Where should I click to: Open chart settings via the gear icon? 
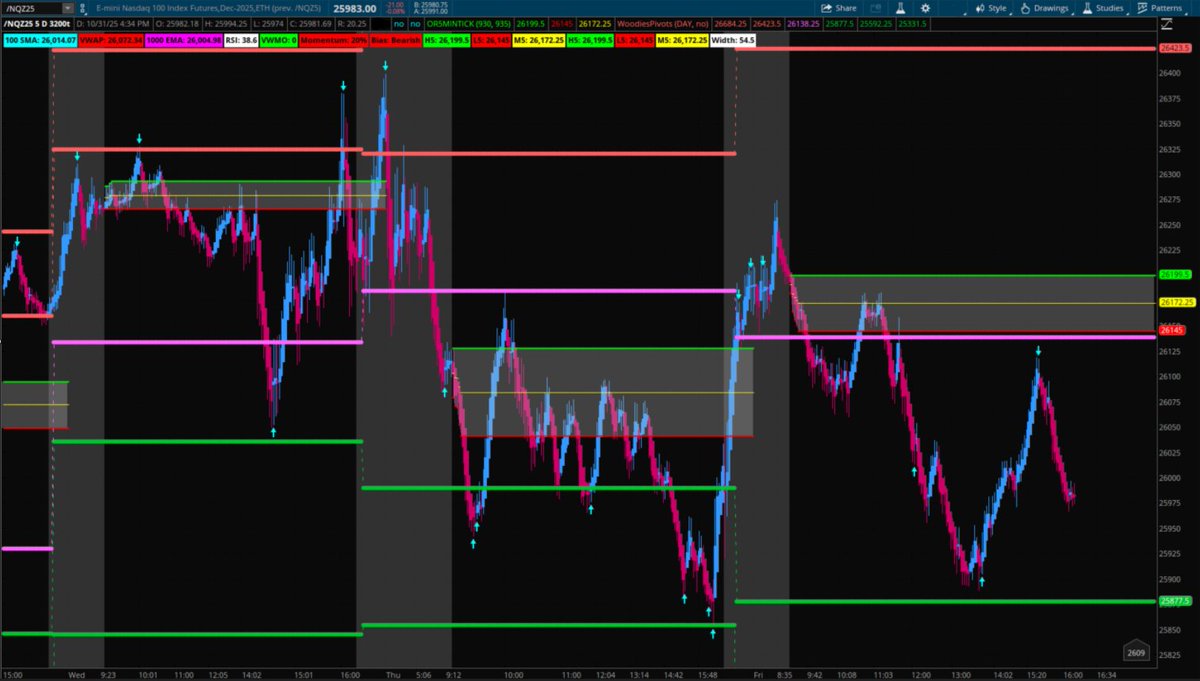[x=926, y=8]
